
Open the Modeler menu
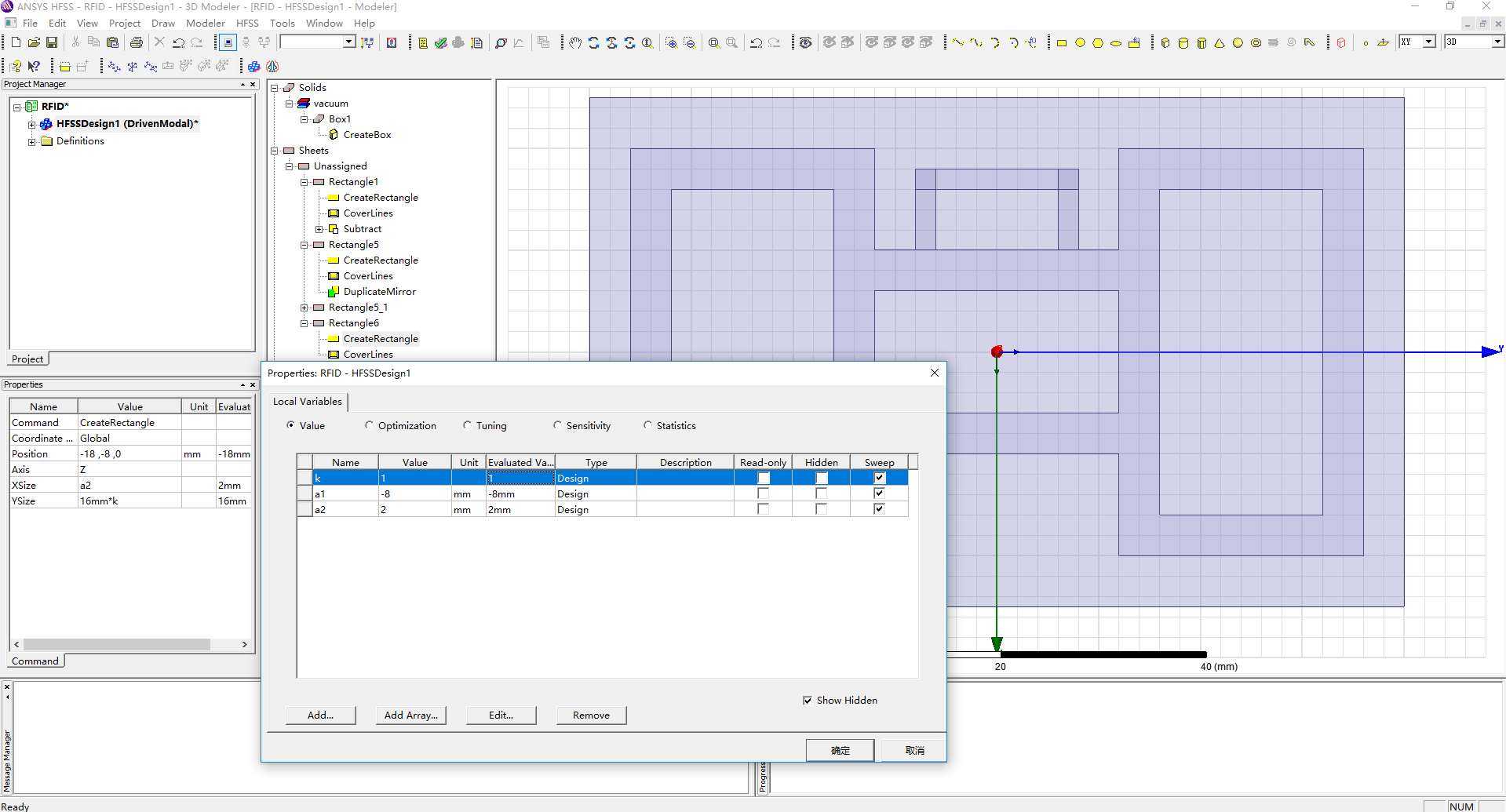click(206, 23)
